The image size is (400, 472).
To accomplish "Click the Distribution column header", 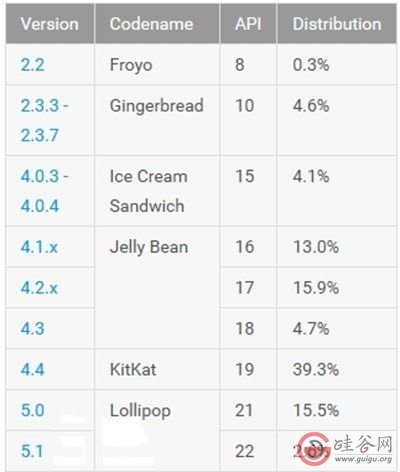I will coord(337,24).
